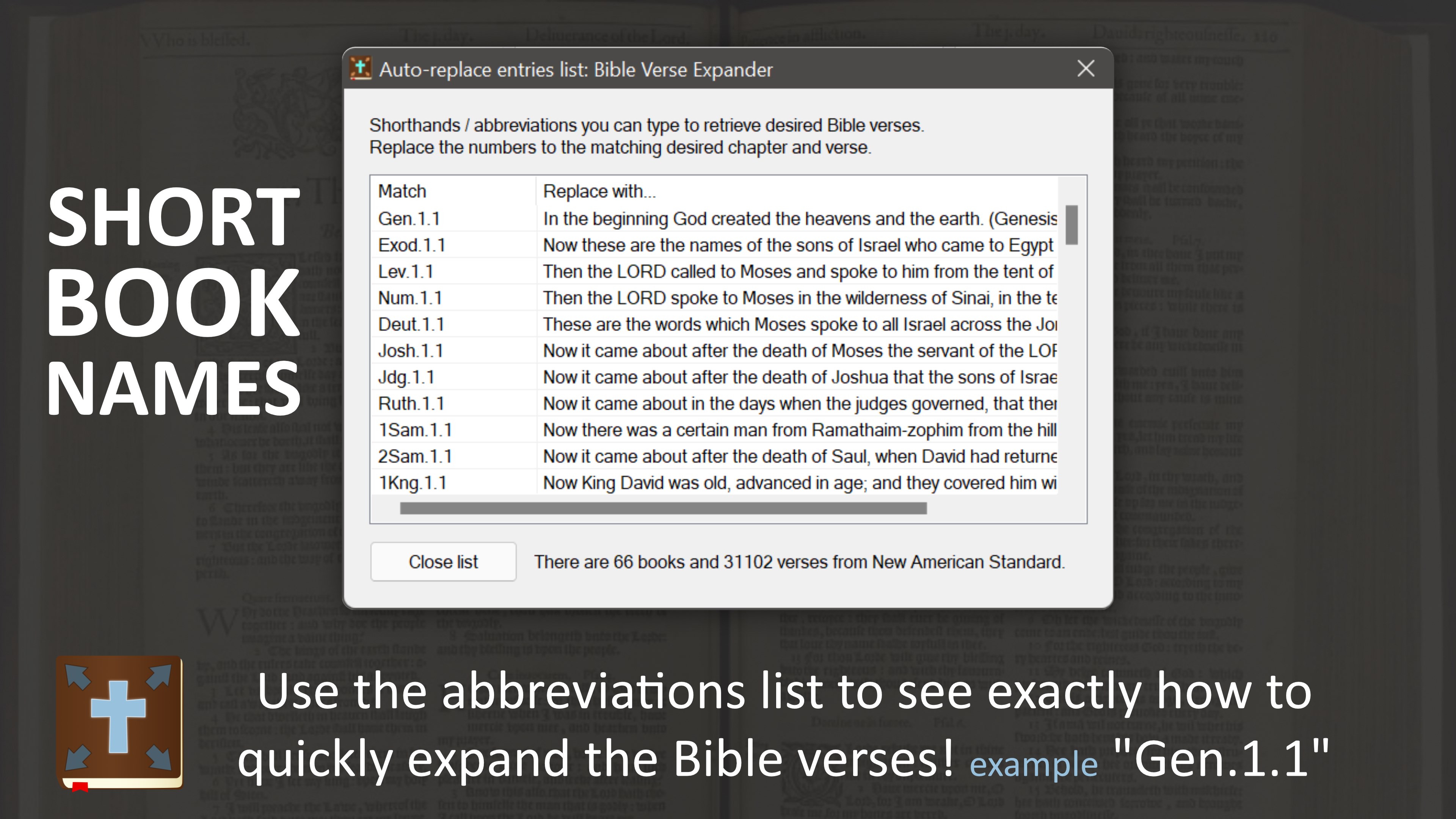Click the vertical scrollbar thumb
This screenshot has width=1456, height=819.
1071,225
